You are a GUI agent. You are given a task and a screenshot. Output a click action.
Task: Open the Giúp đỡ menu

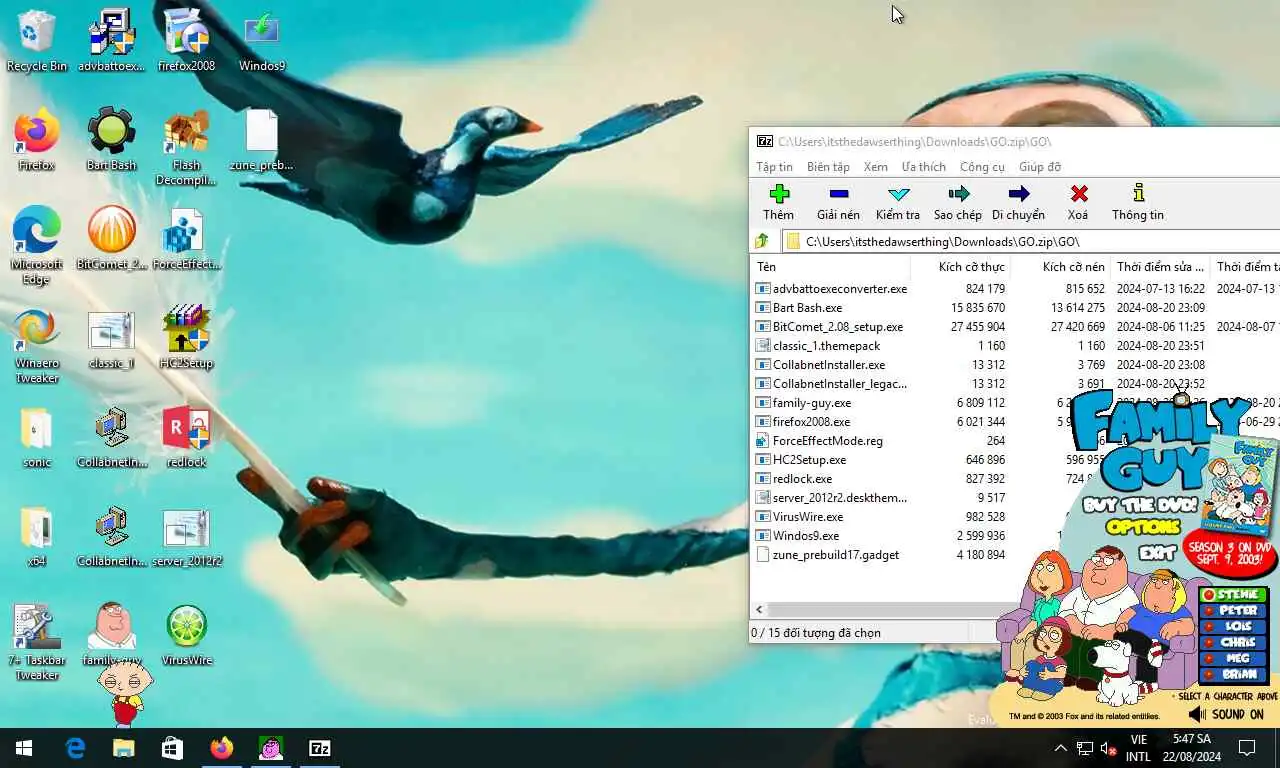click(1040, 167)
